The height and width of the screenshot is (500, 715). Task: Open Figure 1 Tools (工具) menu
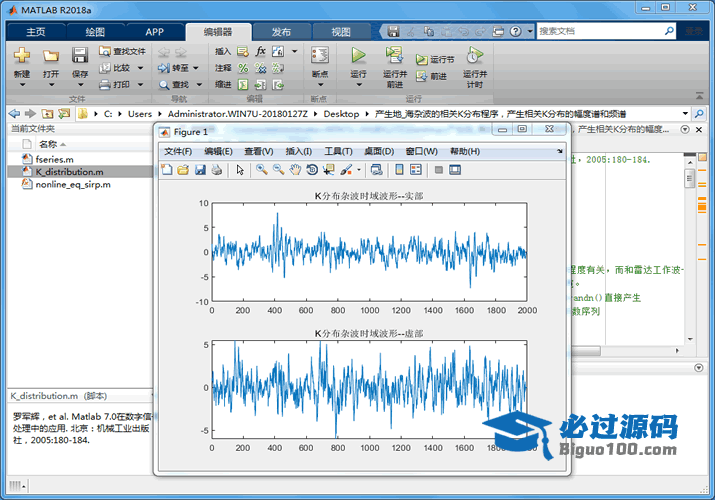tap(338, 151)
